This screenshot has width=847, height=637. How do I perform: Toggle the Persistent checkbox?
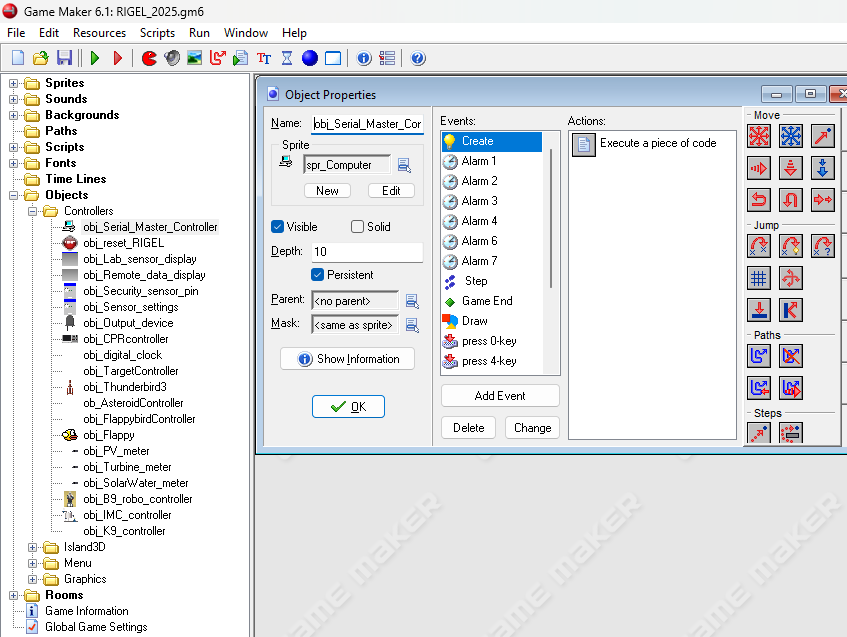(x=318, y=274)
